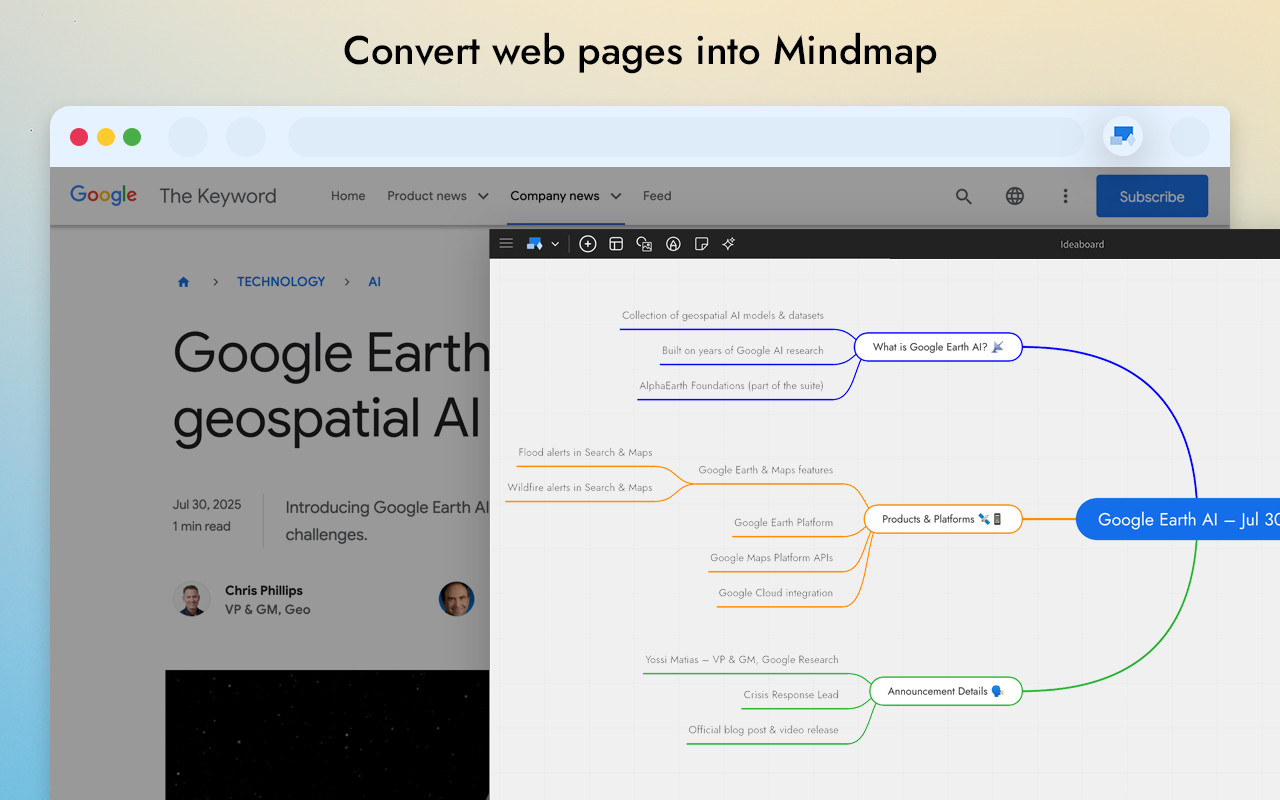Click The Keyword site title
The width and height of the screenshot is (1280, 800).
click(218, 196)
